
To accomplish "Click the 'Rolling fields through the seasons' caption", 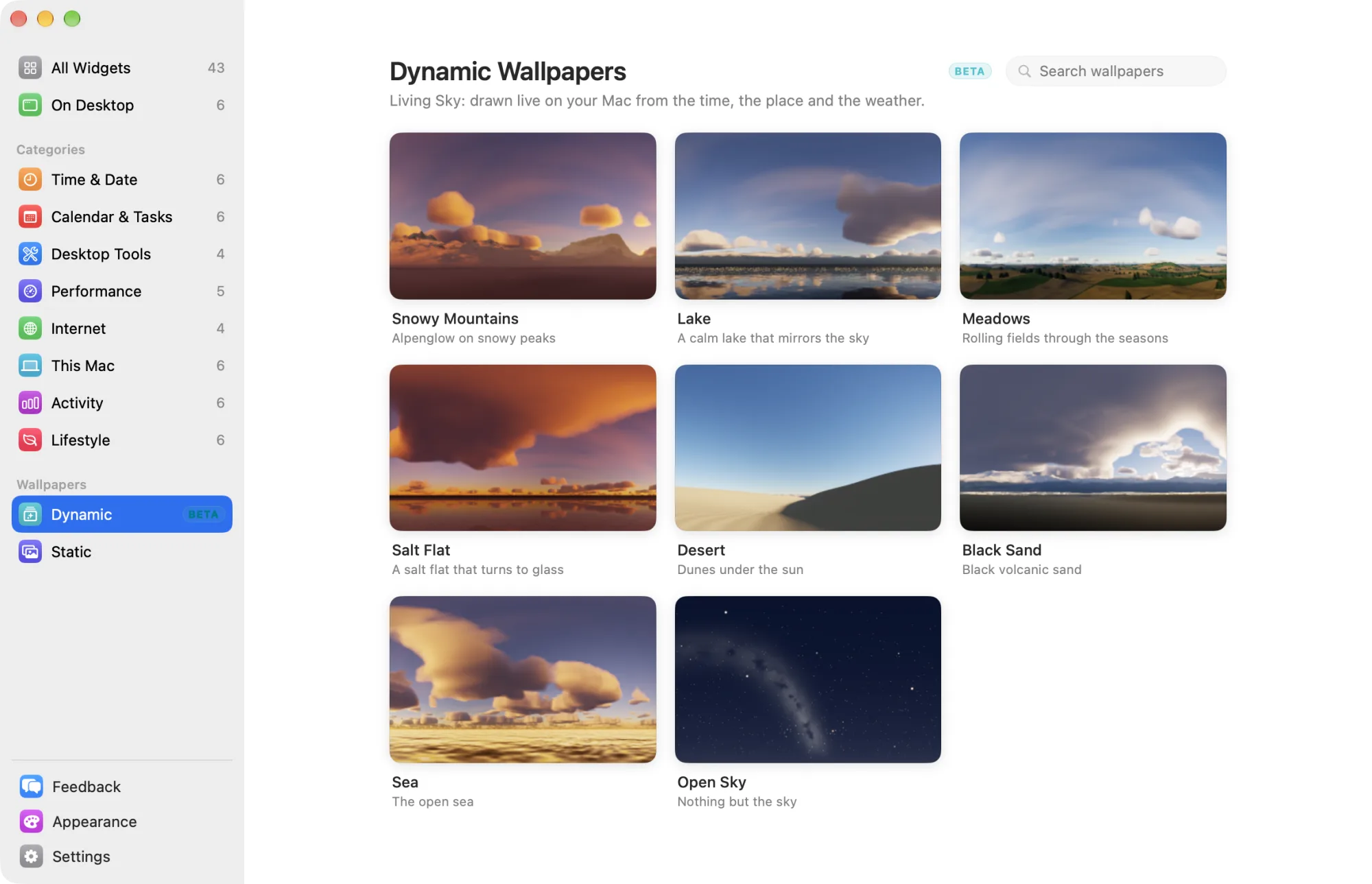I will pyautogui.click(x=1065, y=338).
